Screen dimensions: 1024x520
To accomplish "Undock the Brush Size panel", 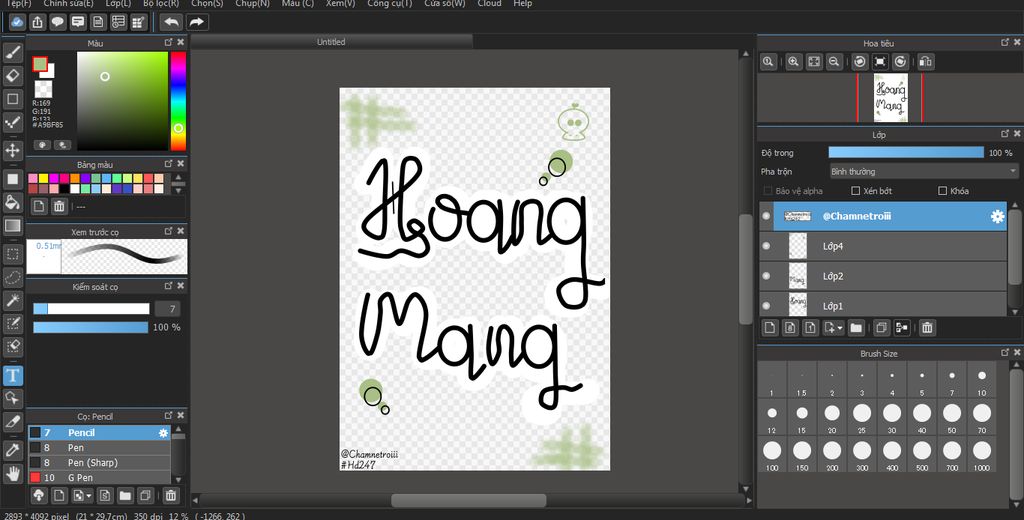I will click(x=1006, y=353).
